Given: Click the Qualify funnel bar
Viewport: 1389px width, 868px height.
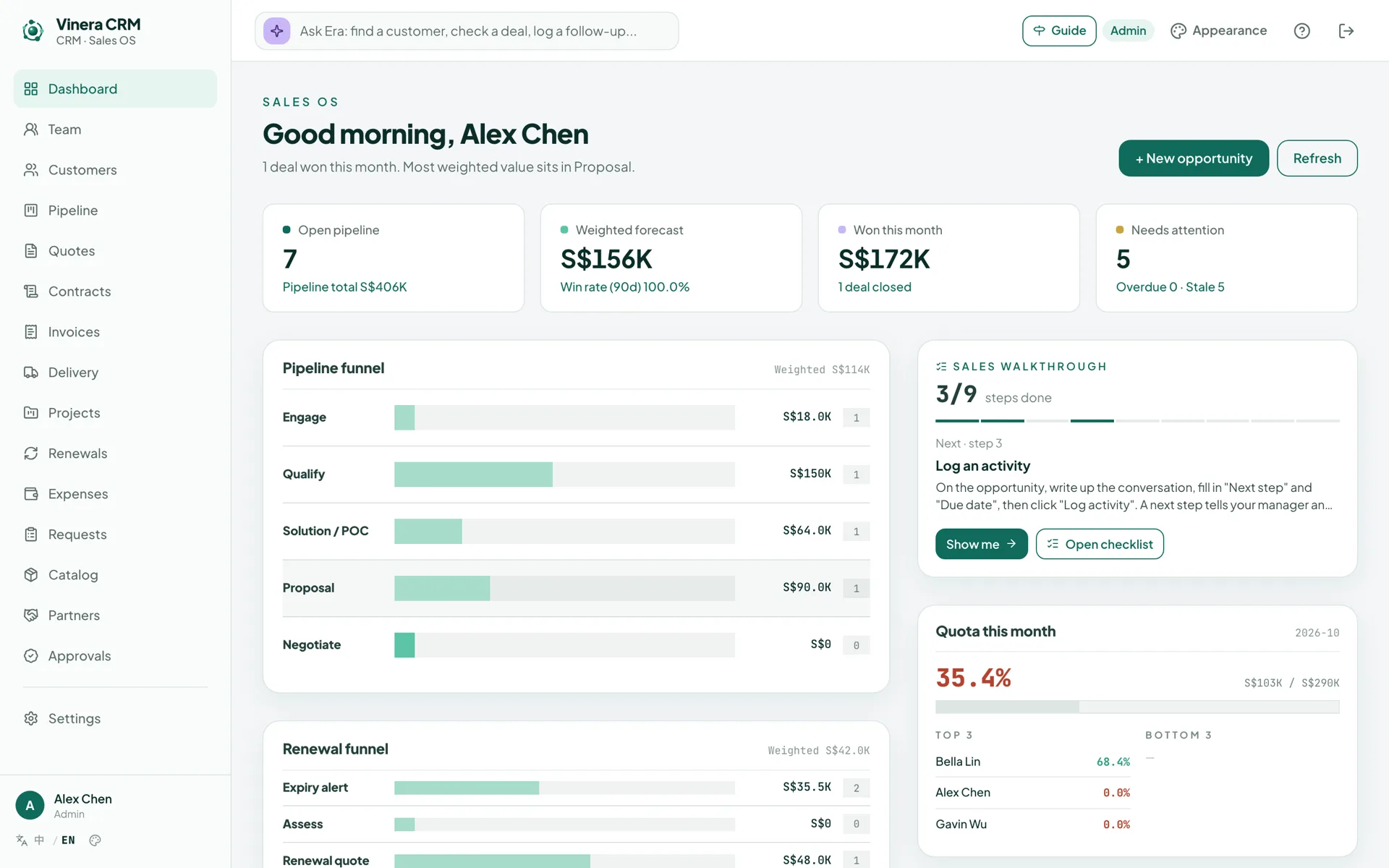Looking at the screenshot, I should [564, 475].
